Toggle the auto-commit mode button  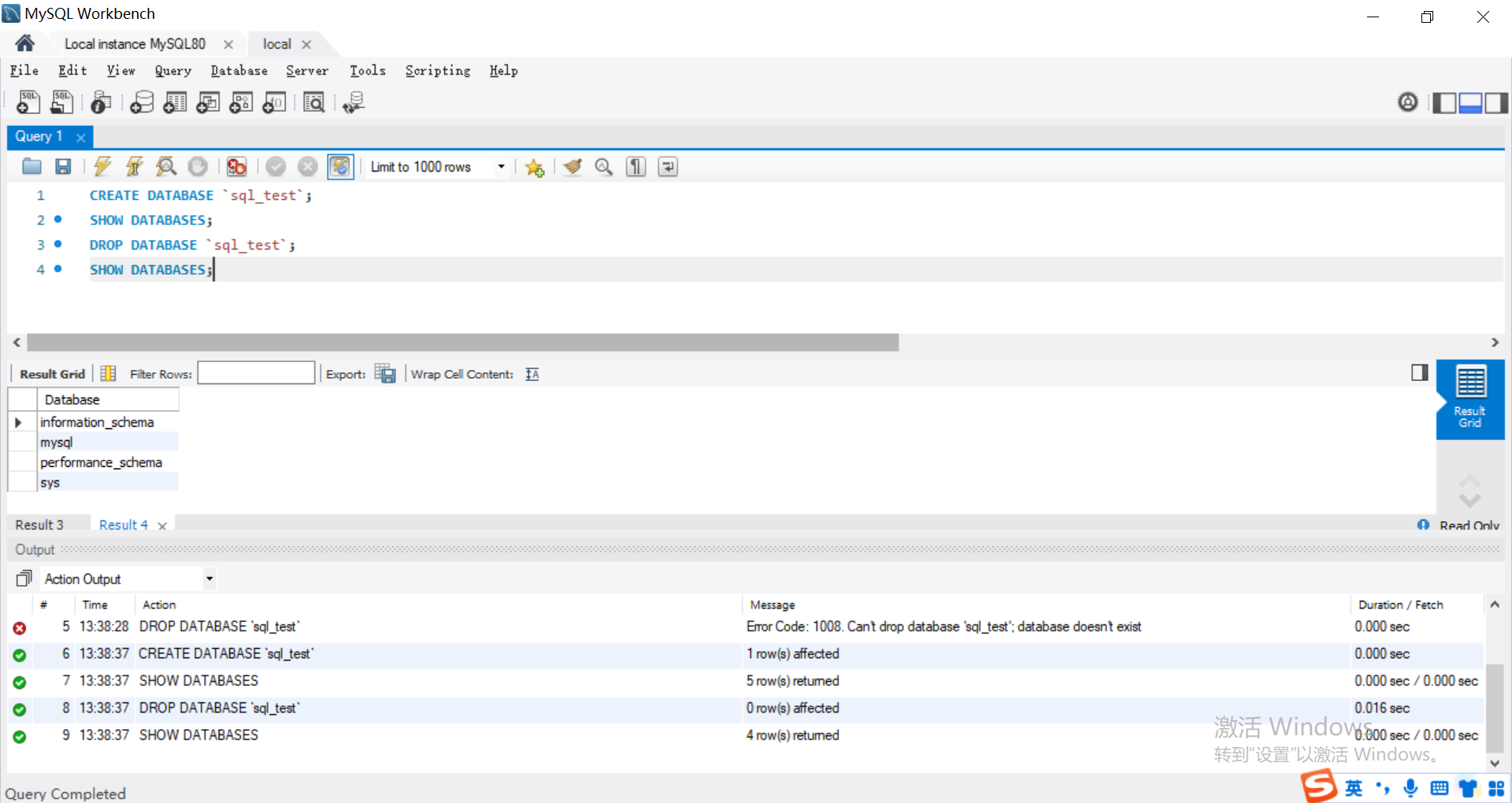point(340,166)
